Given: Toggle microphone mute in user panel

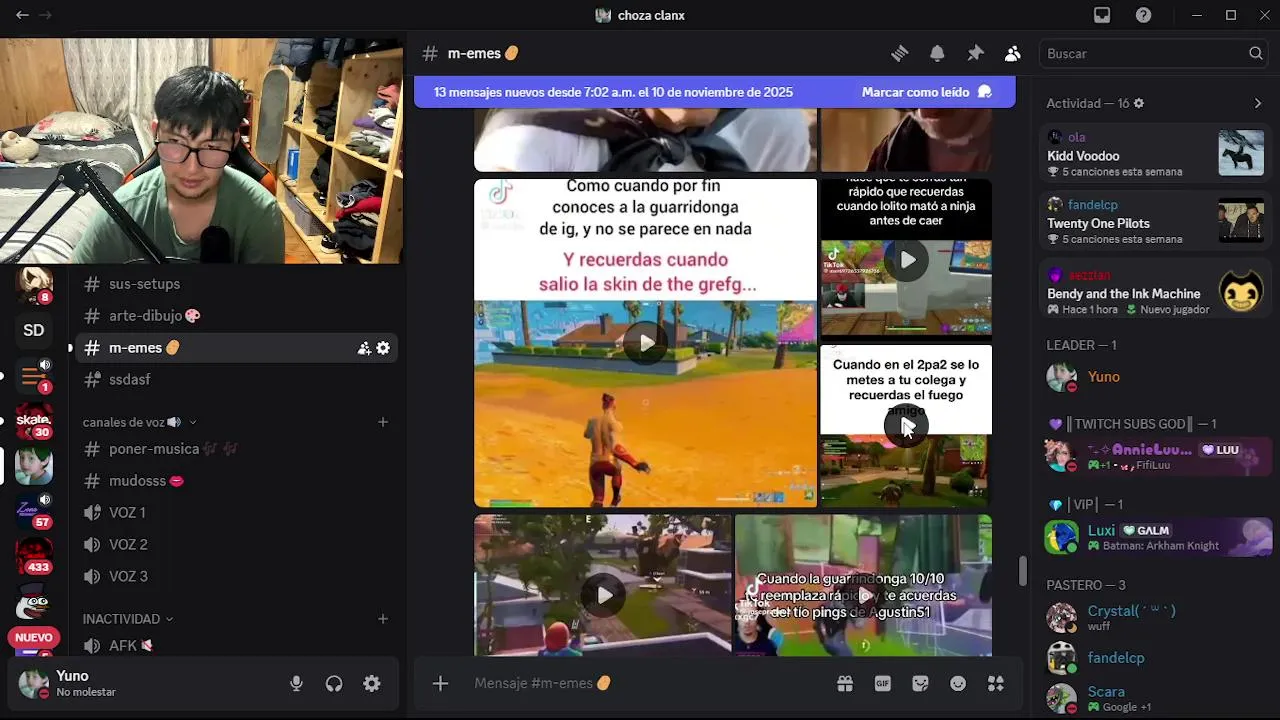Looking at the screenshot, I should 296,684.
